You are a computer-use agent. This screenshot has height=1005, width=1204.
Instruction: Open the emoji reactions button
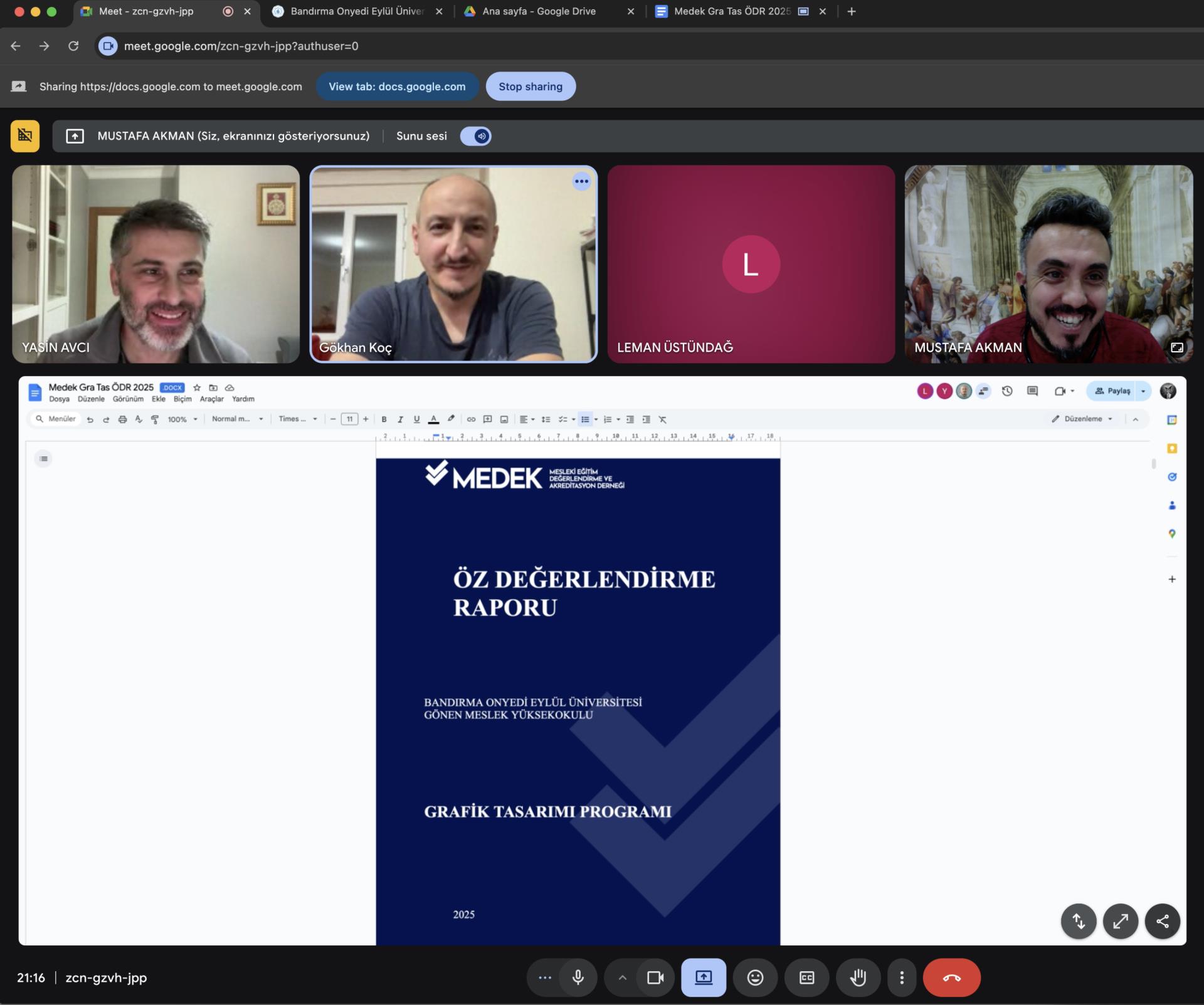[x=755, y=977]
